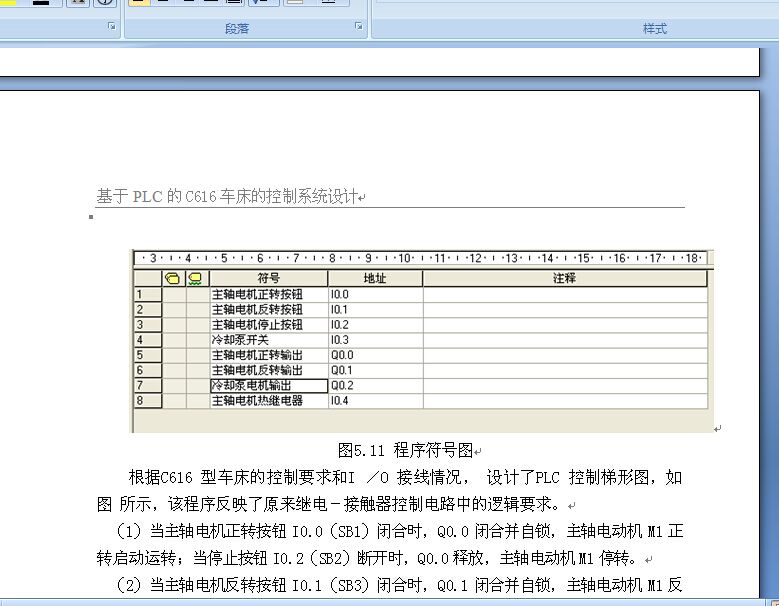Click address cell I0.2 in the table
The height and width of the screenshot is (606, 779).
coord(376,325)
